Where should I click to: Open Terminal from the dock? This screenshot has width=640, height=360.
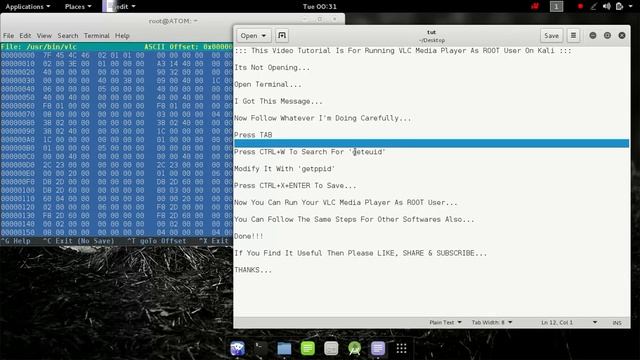[261, 348]
